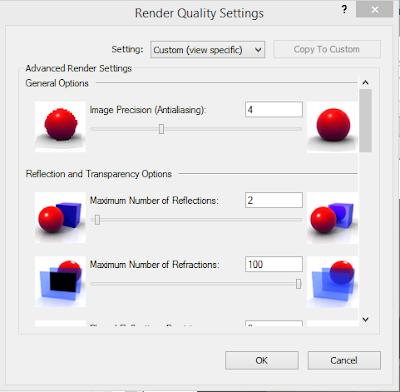This screenshot has height=392, width=400.
Task: Click the Image Precision (Antialiasing) label
Action: point(148,110)
